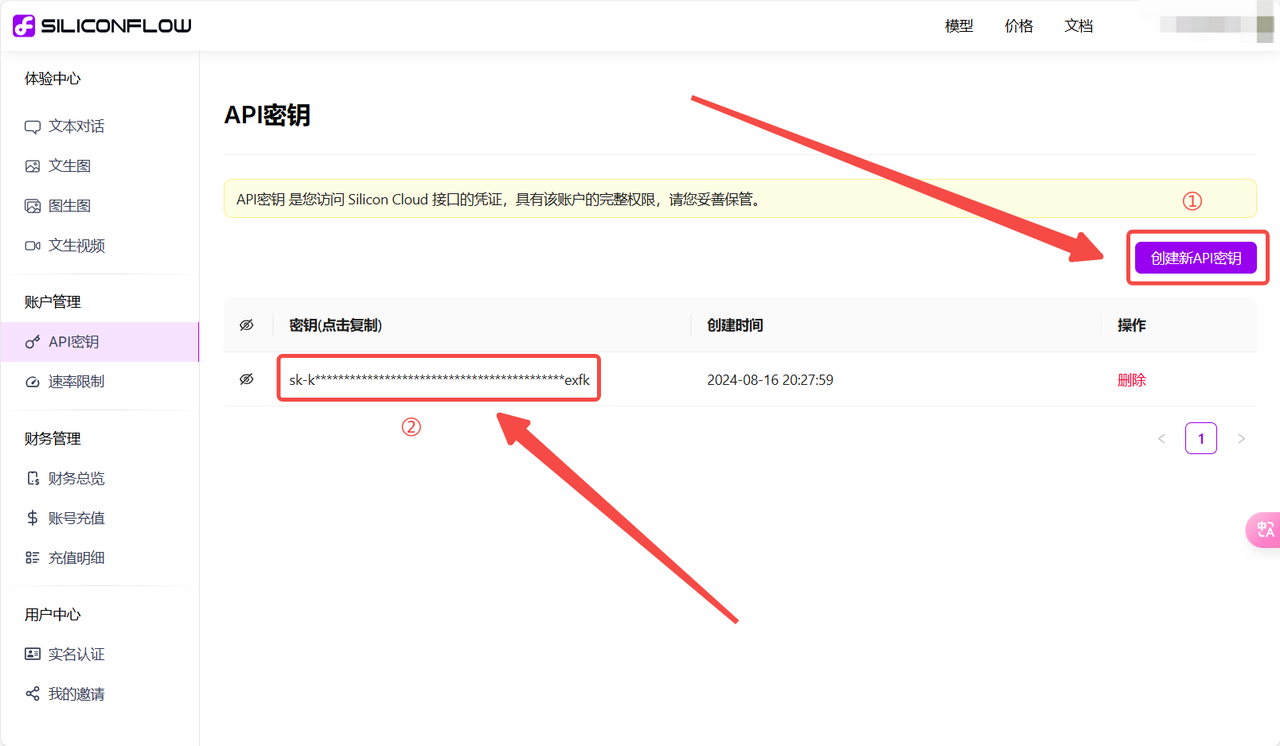Viewport: 1280px width, 746px height.
Task: Click the gauge icon beside 速率限制
Action: (x=32, y=382)
